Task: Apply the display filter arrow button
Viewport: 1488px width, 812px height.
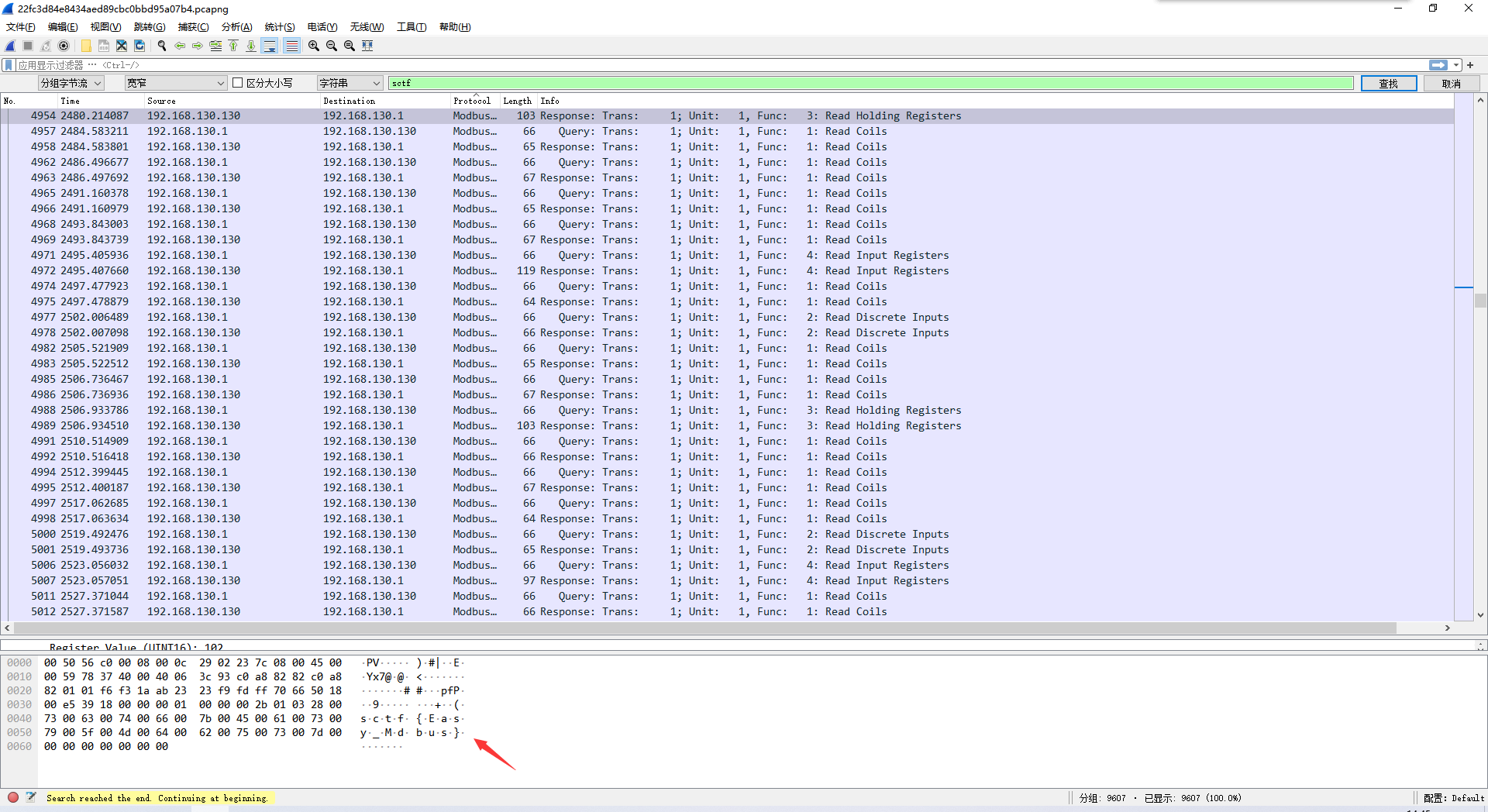Action: tap(1438, 65)
